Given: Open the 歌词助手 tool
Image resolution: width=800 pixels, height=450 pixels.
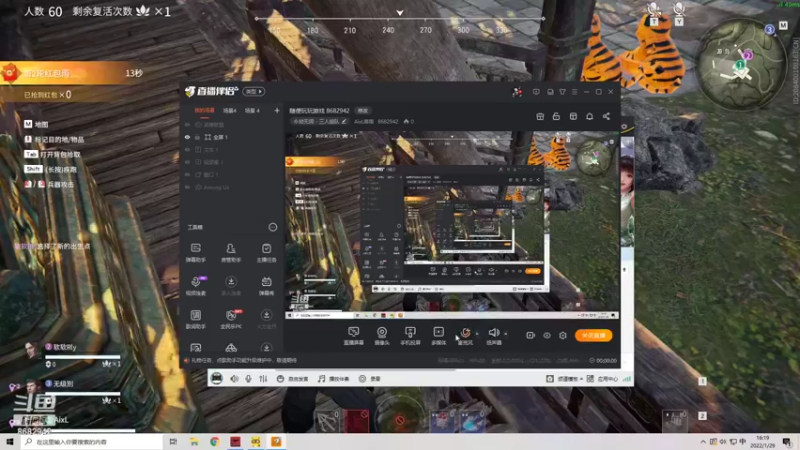Looking at the screenshot, I should pos(195,319).
